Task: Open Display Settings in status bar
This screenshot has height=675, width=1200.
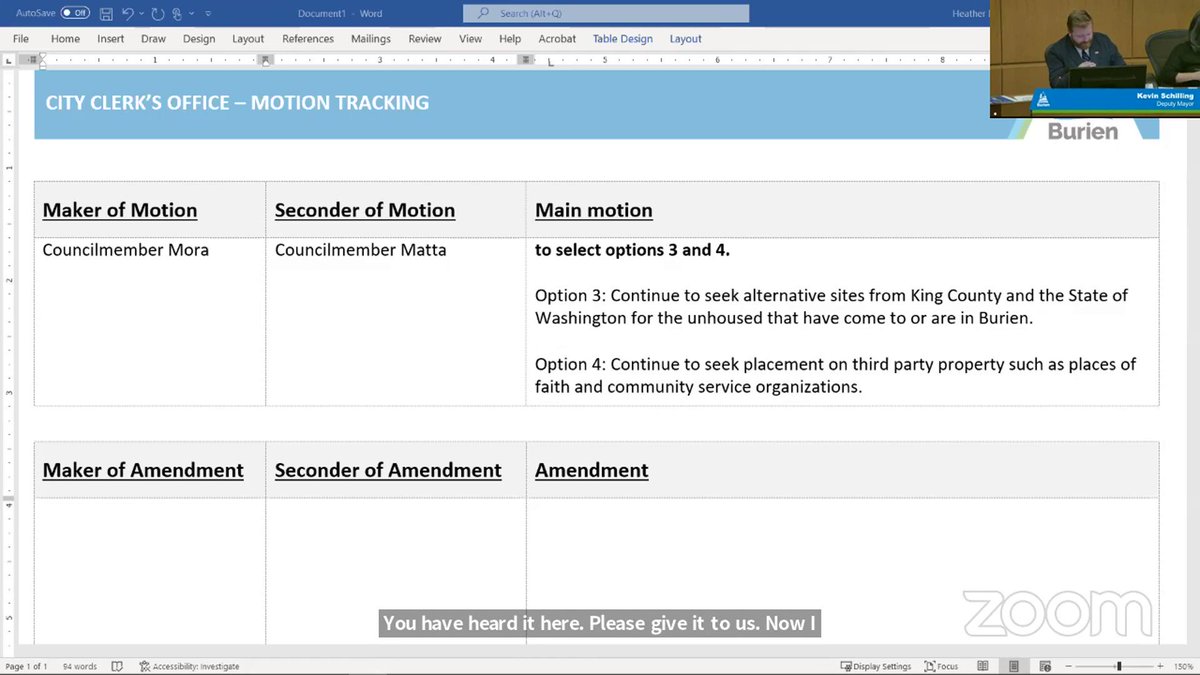Action: (x=876, y=666)
